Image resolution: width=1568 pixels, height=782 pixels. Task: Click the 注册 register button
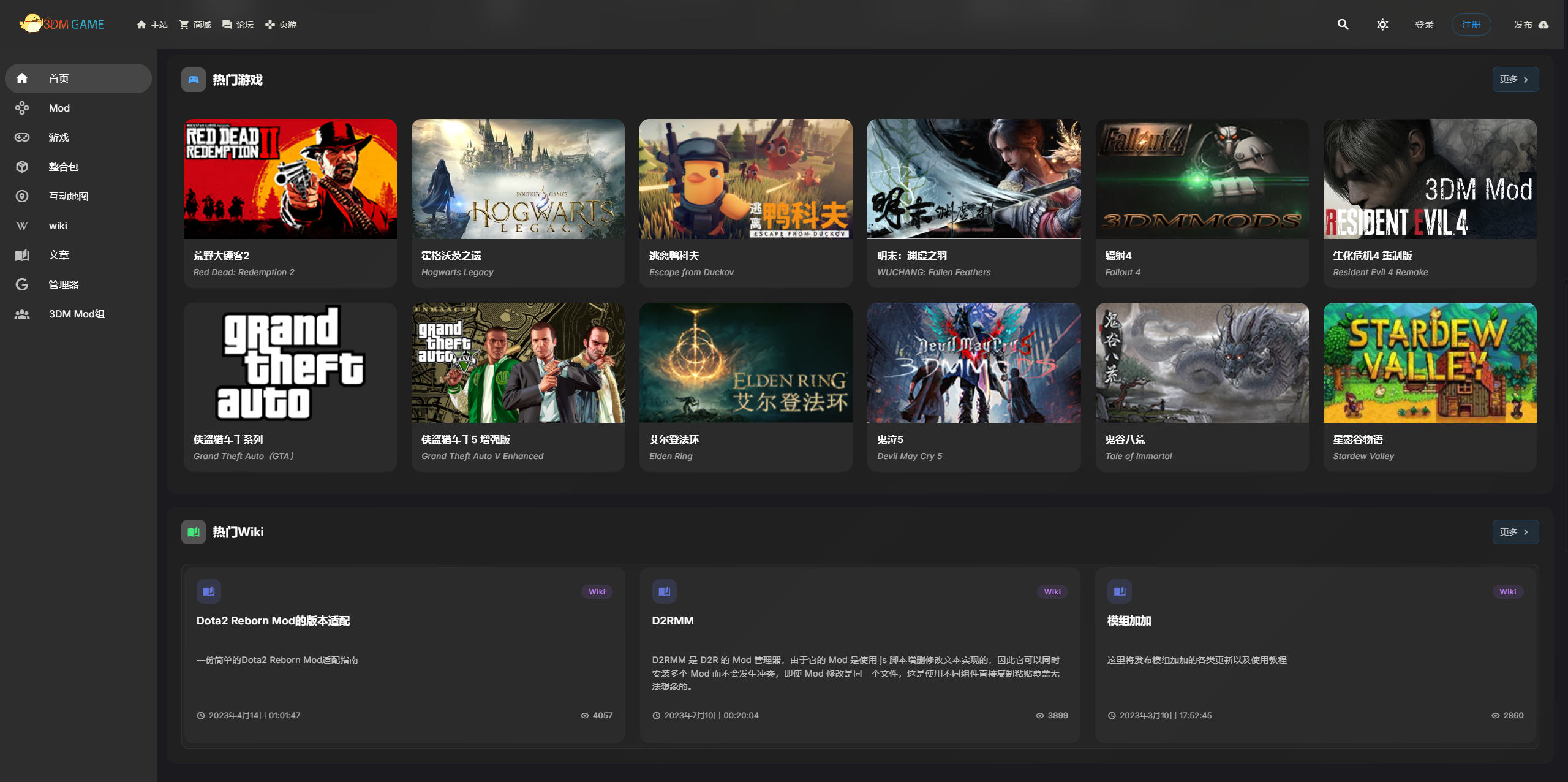tap(1471, 25)
